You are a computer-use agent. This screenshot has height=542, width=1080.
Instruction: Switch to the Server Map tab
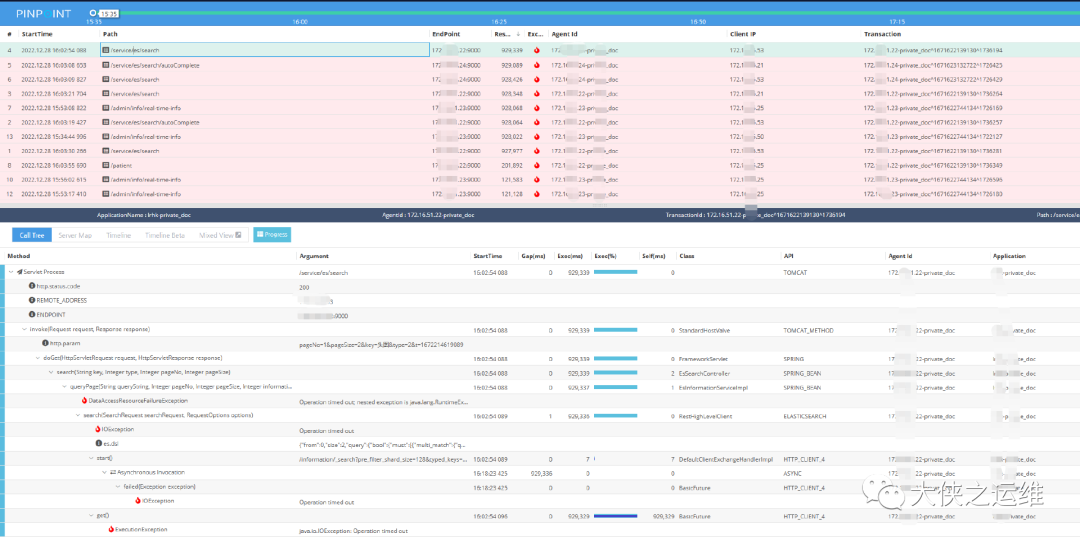click(x=75, y=235)
